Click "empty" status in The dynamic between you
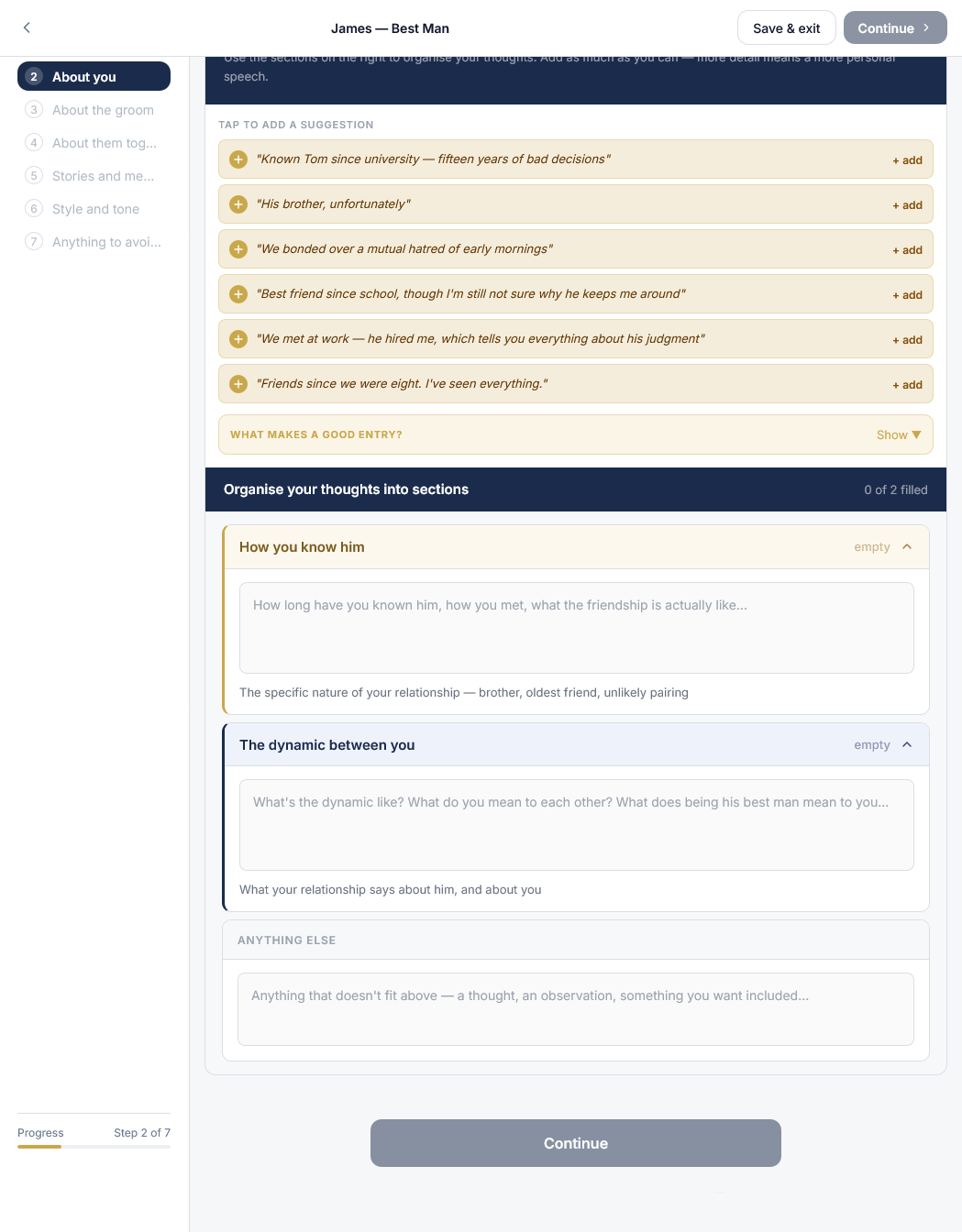Screen dimensions: 962x1232 [872, 745]
